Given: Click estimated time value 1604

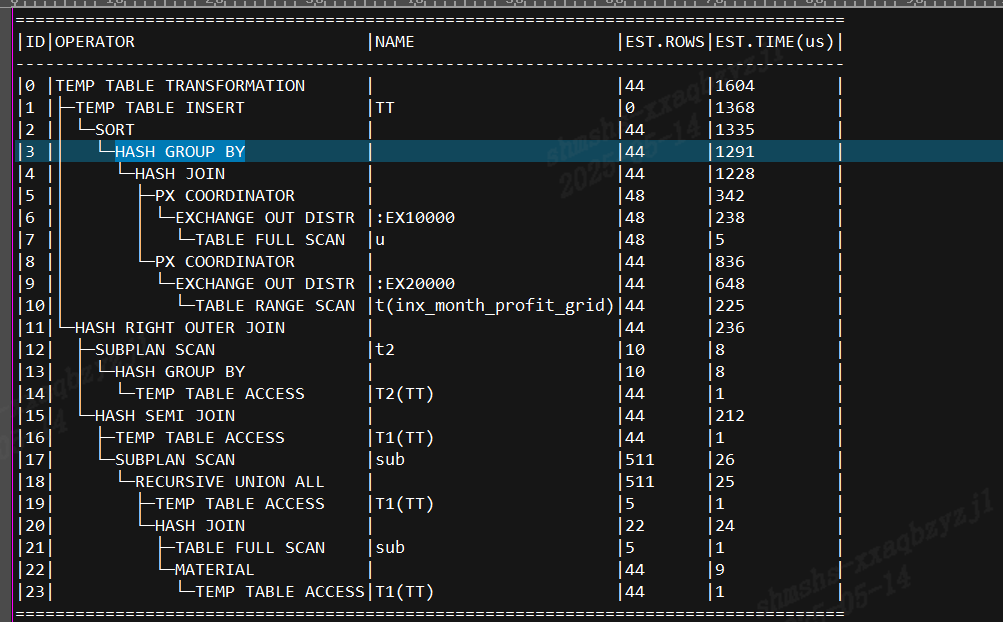Looking at the screenshot, I should click(735, 86).
